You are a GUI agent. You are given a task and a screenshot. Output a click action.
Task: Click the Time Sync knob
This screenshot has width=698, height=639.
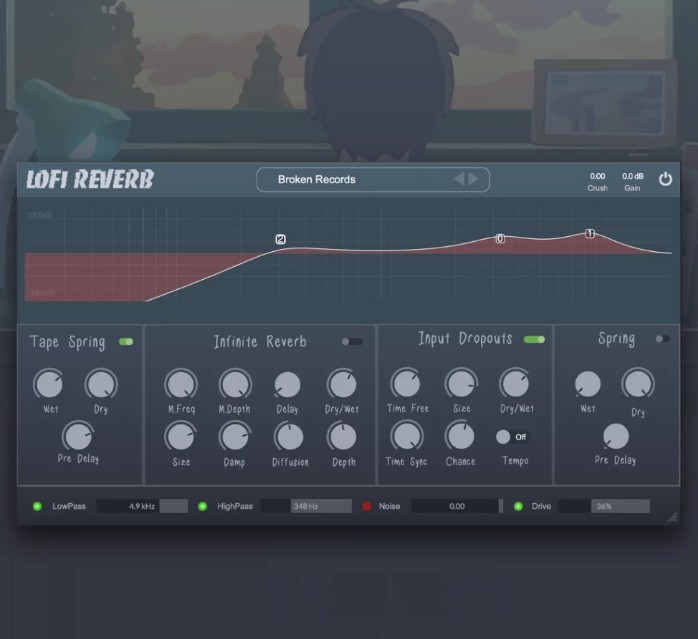pos(406,436)
